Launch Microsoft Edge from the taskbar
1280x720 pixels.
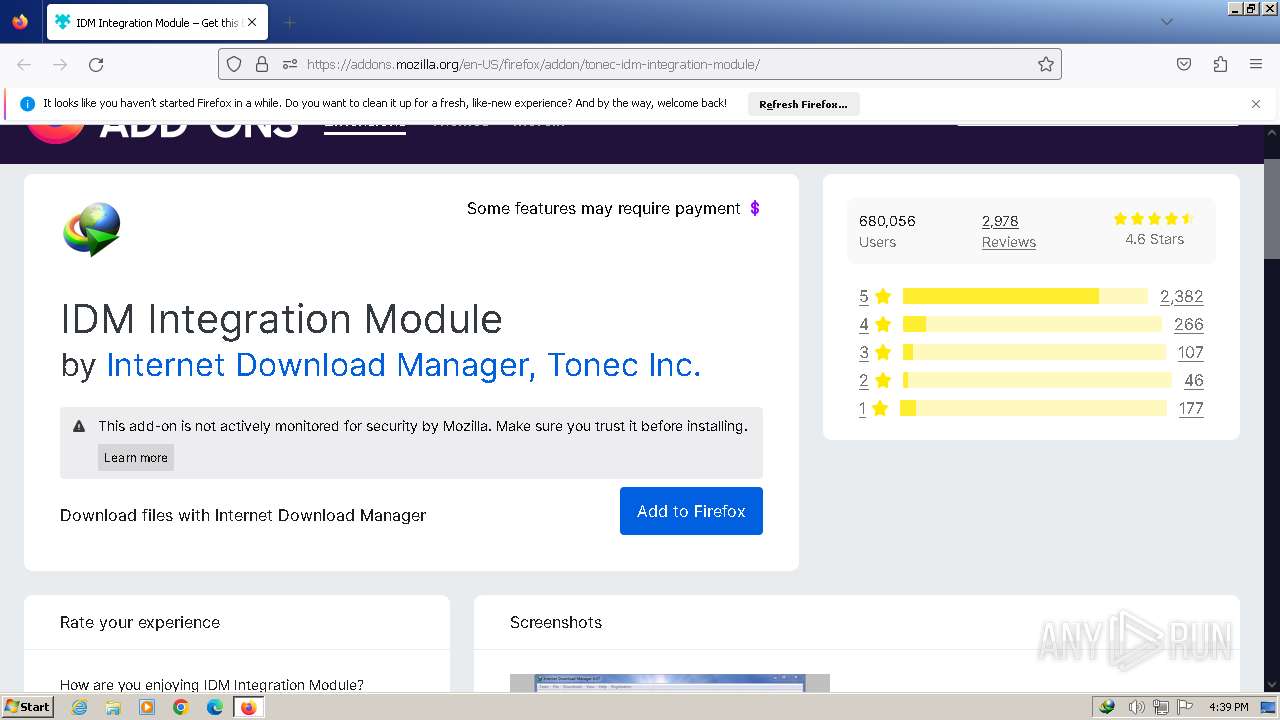[x=215, y=707]
